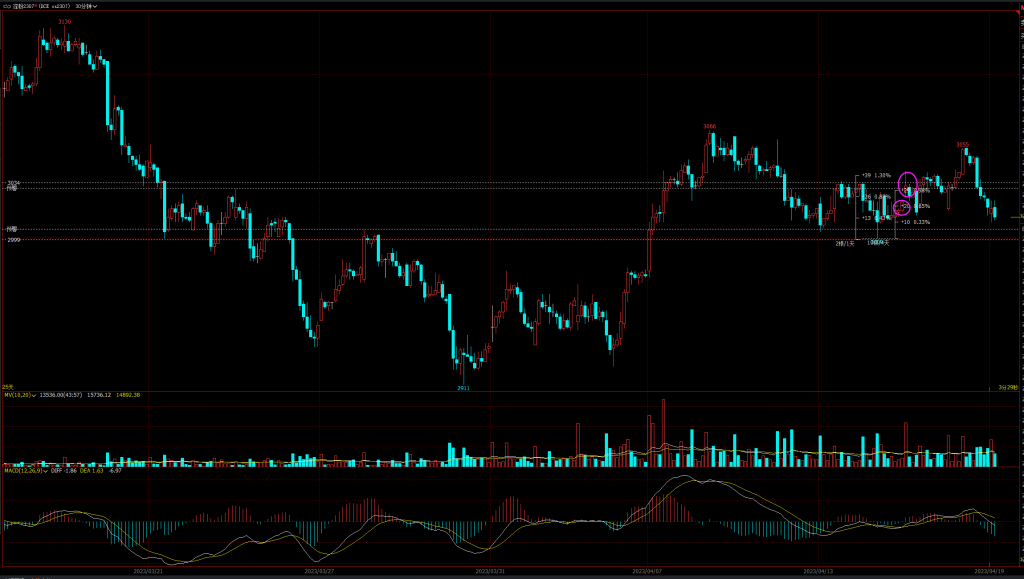1024x579 pixels.
Task: Click the 2911 low price marker
Action: coord(462,387)
